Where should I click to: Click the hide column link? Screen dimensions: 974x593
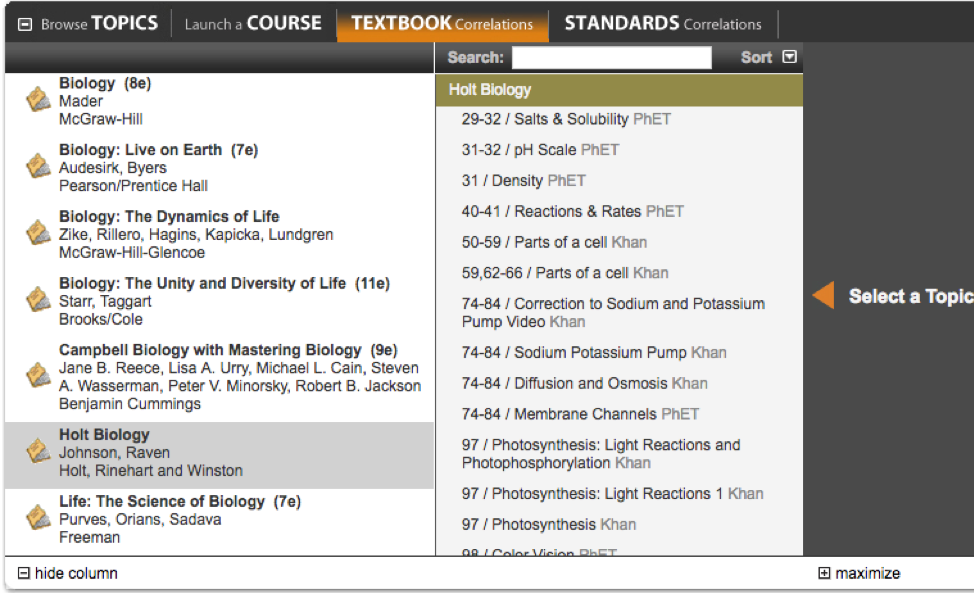click(67, 573)
